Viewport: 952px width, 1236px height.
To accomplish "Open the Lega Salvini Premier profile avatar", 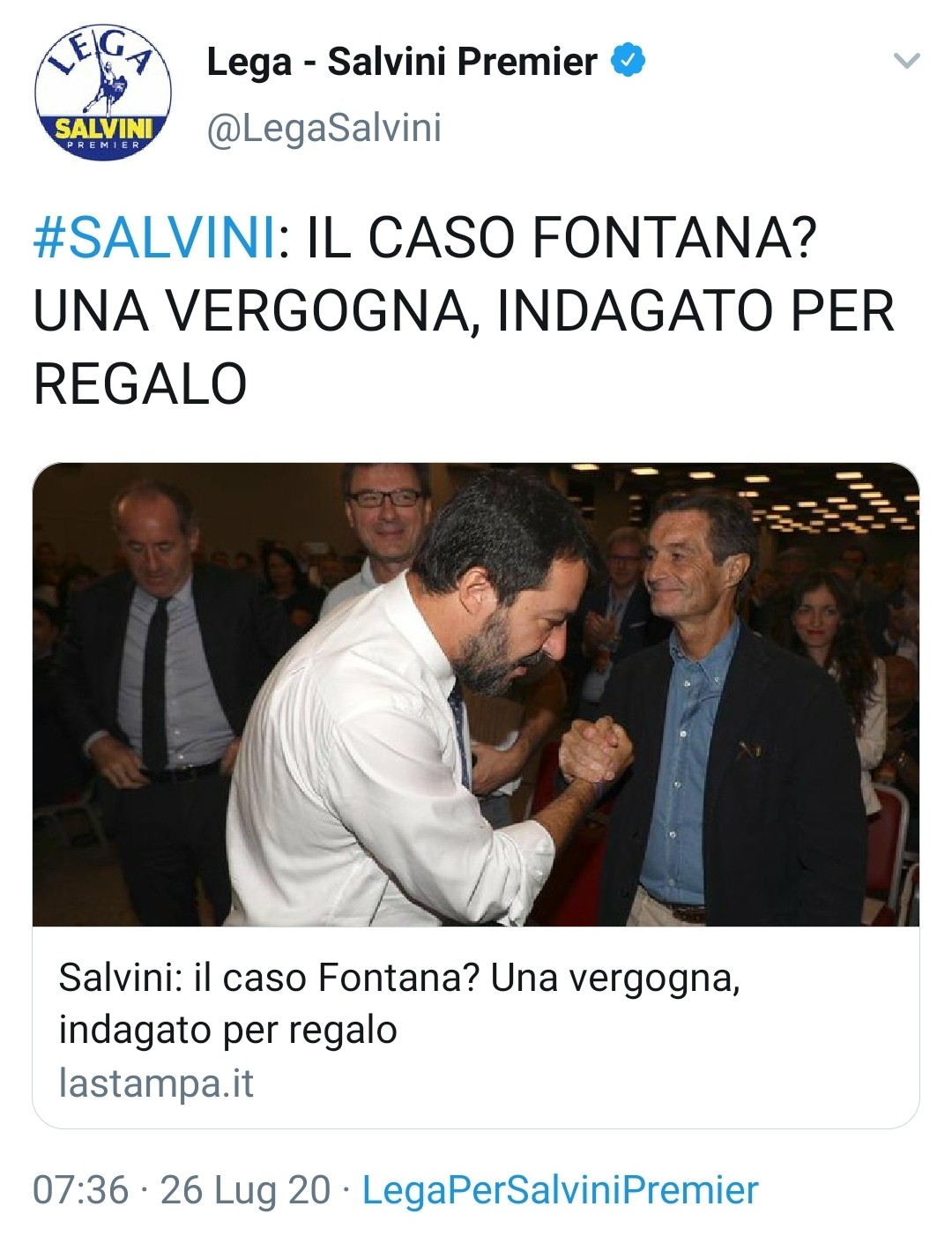I will click(103, 92).
